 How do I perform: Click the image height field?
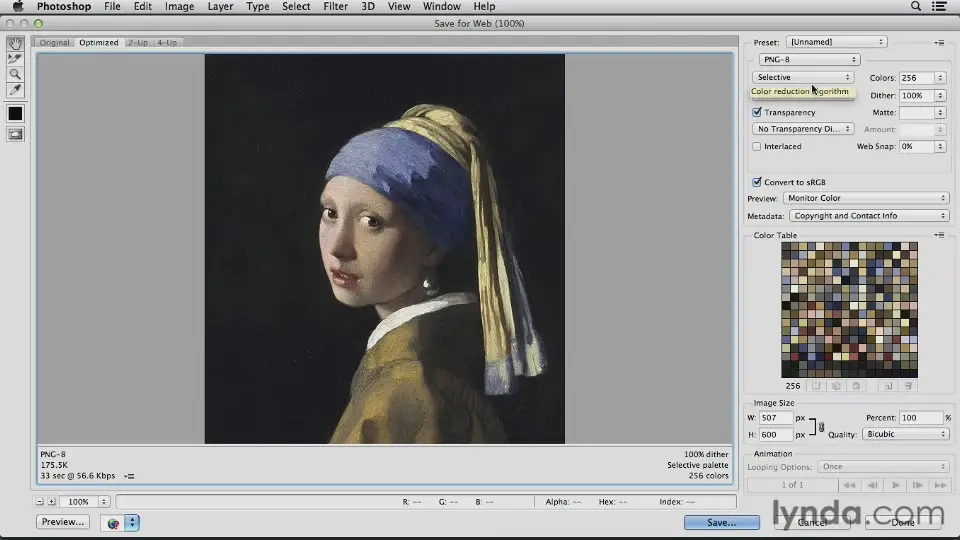(776, 434)
